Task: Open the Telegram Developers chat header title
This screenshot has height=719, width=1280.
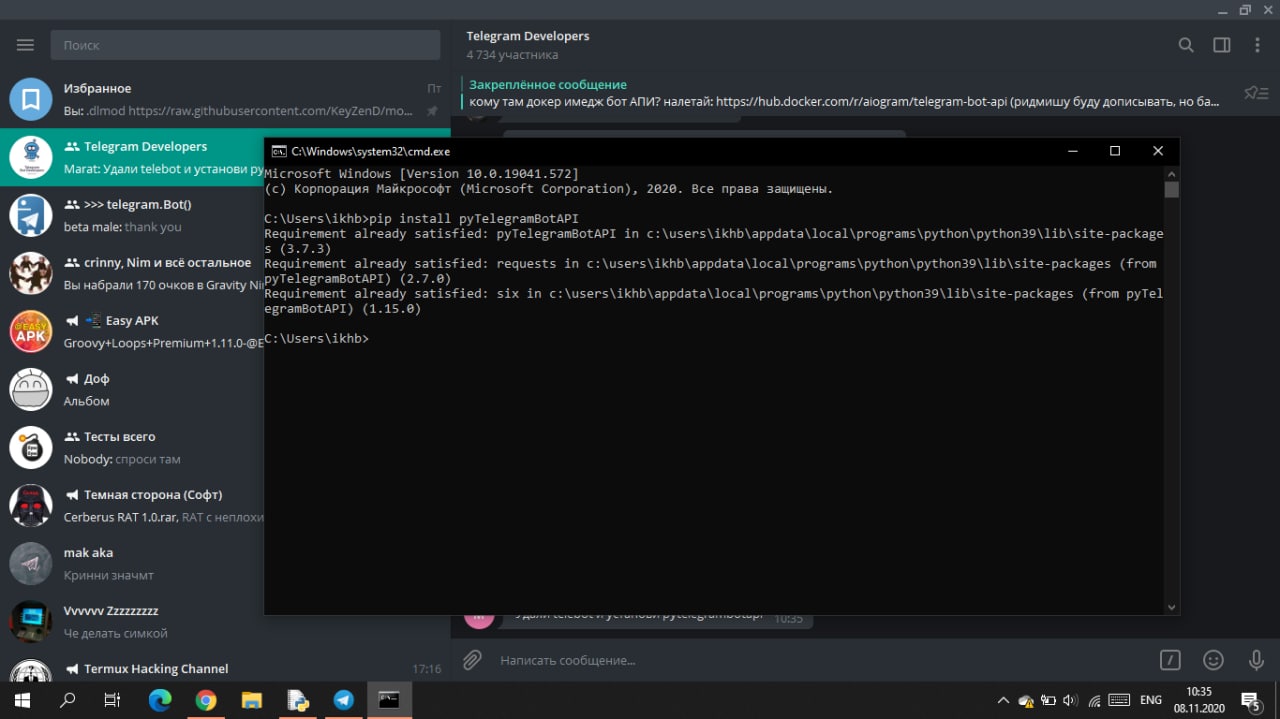Action: (528, 36)
